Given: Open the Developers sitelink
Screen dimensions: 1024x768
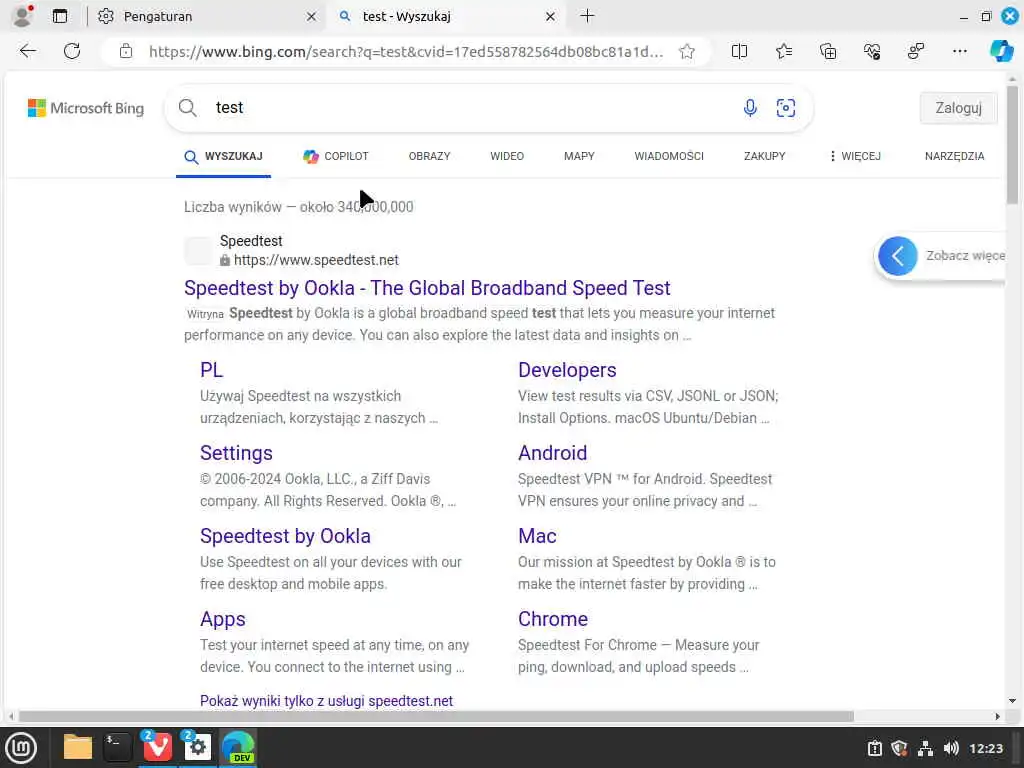Looking at the screenshot, I should 567,370.
